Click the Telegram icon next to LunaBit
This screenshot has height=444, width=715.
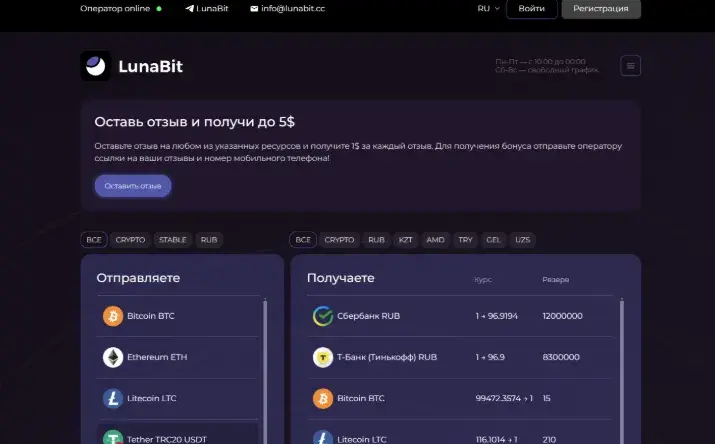[x=189, y=9]
